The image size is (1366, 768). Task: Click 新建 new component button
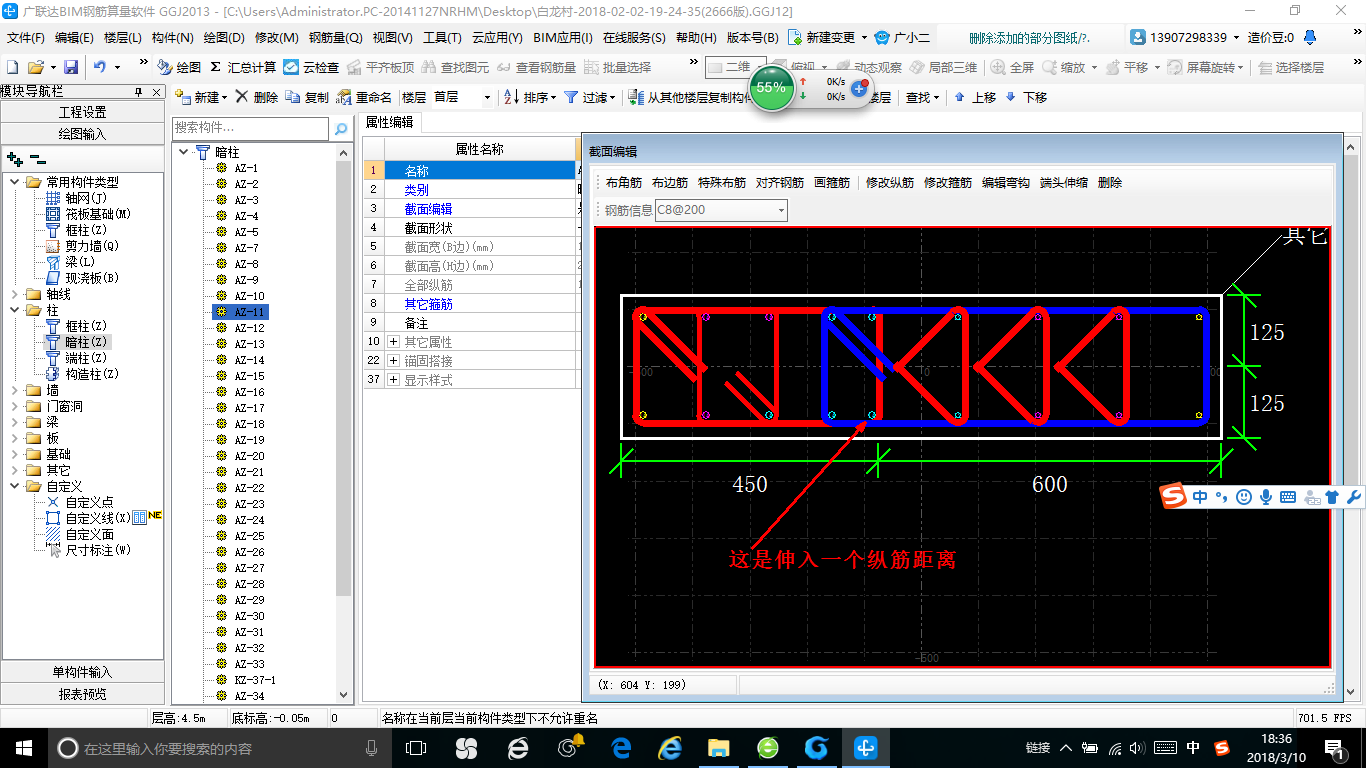200,97
